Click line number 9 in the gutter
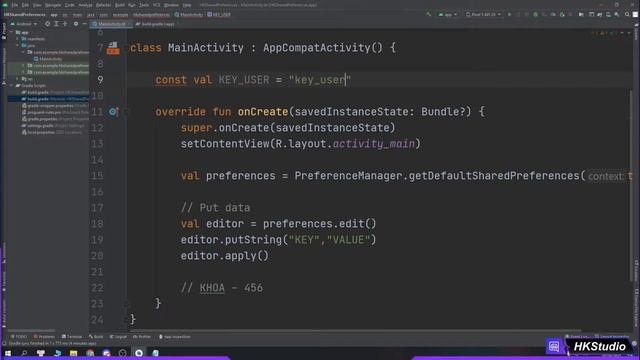Screen dimensions: 640x360 click(x=100, y=80)
